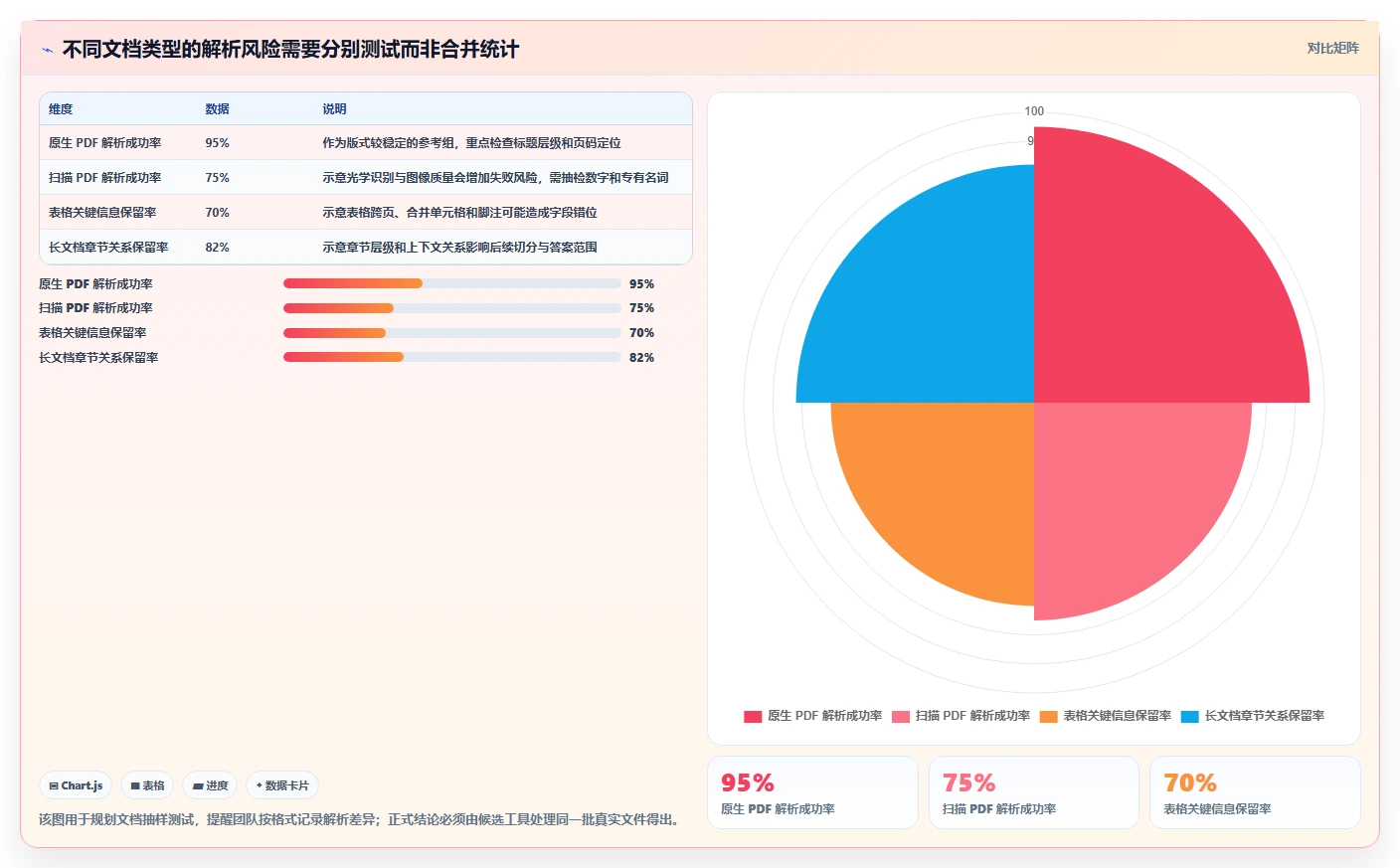Click the 数据卡片 tag chip

pyautogui.click(x=282, y=785)
